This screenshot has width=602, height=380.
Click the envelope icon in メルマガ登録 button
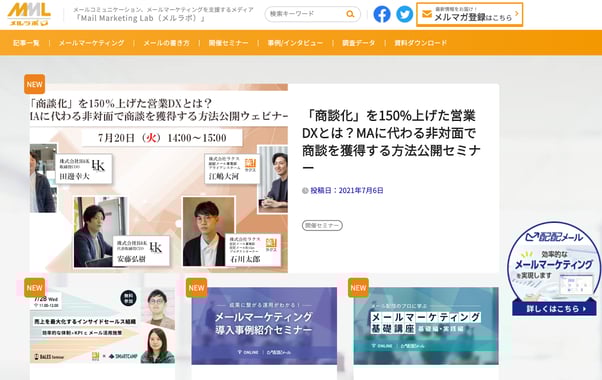(x=427, y=14)
